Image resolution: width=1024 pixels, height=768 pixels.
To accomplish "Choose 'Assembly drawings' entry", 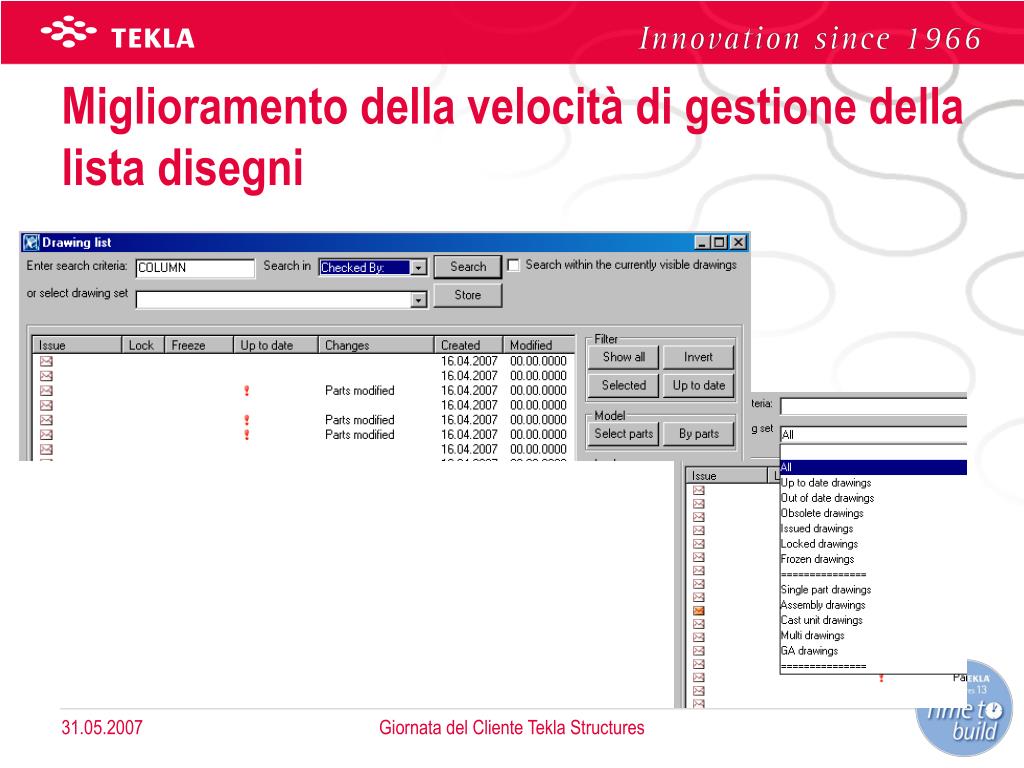I will click(x=823, y=605).
